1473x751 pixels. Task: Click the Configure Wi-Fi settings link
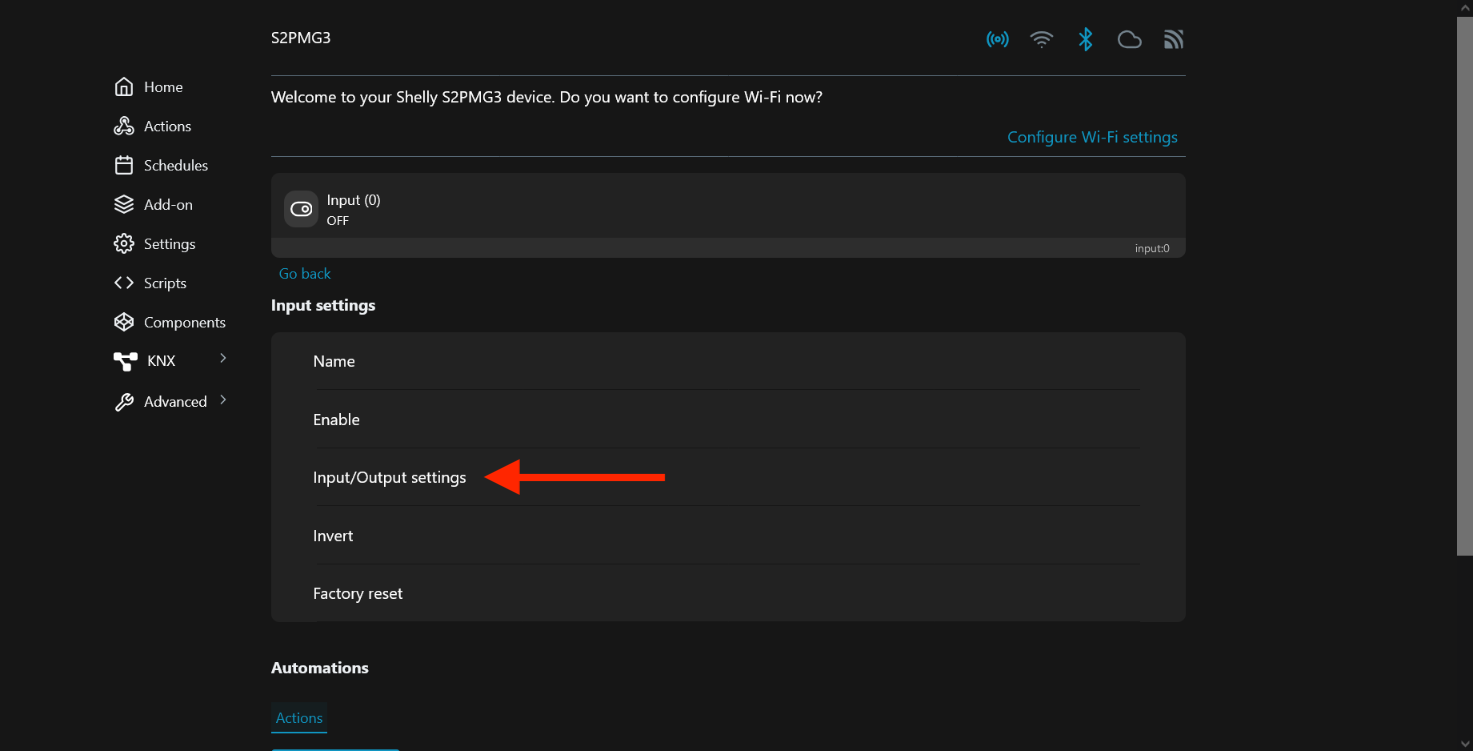[x=1092, y=137]
